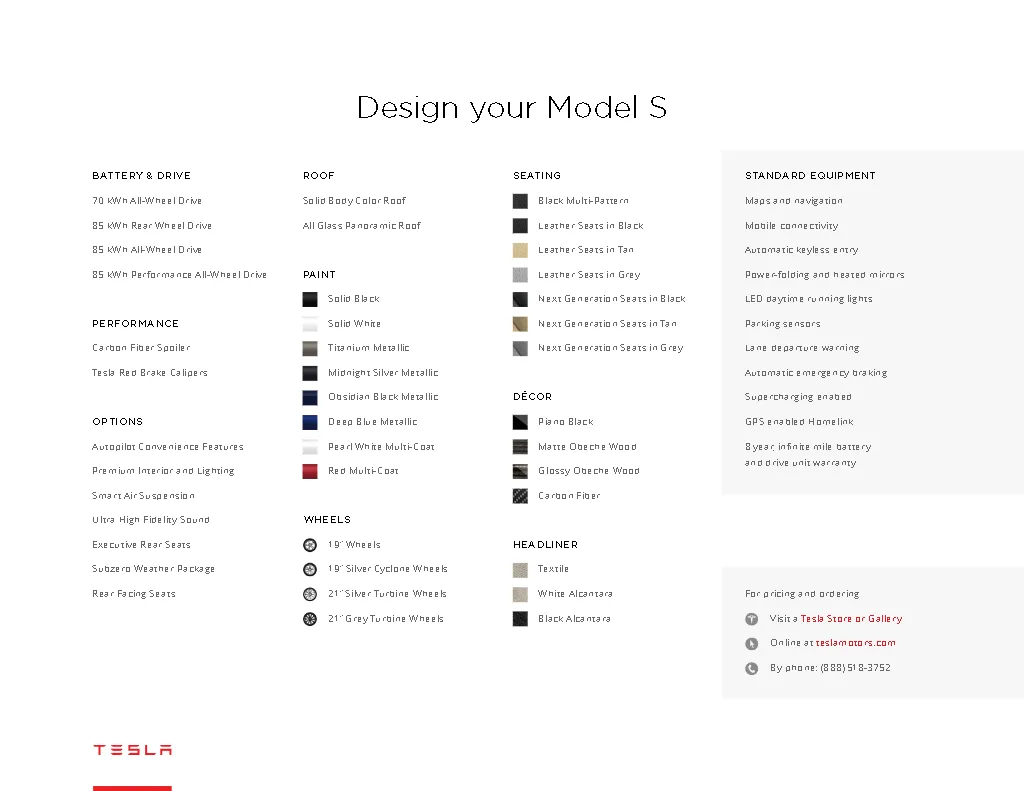The image size is (1024, 791).
Task: Choose the White Alcantara headliner swatch
Action: (x=520, y=594)
